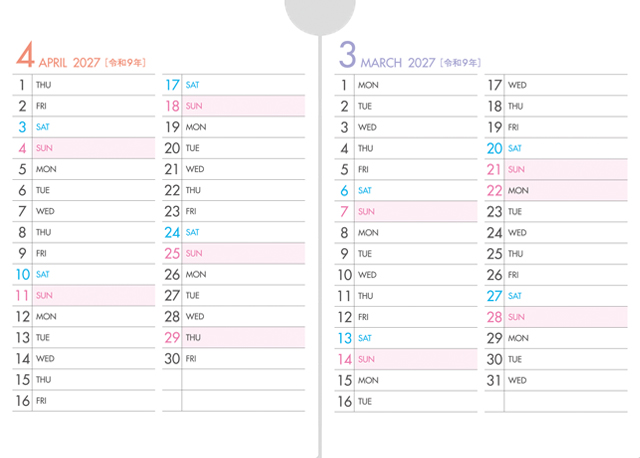Select the April 4 Sunday row
Image resolution: width=640 pixels, height=458 pixels.
[84, 148]
